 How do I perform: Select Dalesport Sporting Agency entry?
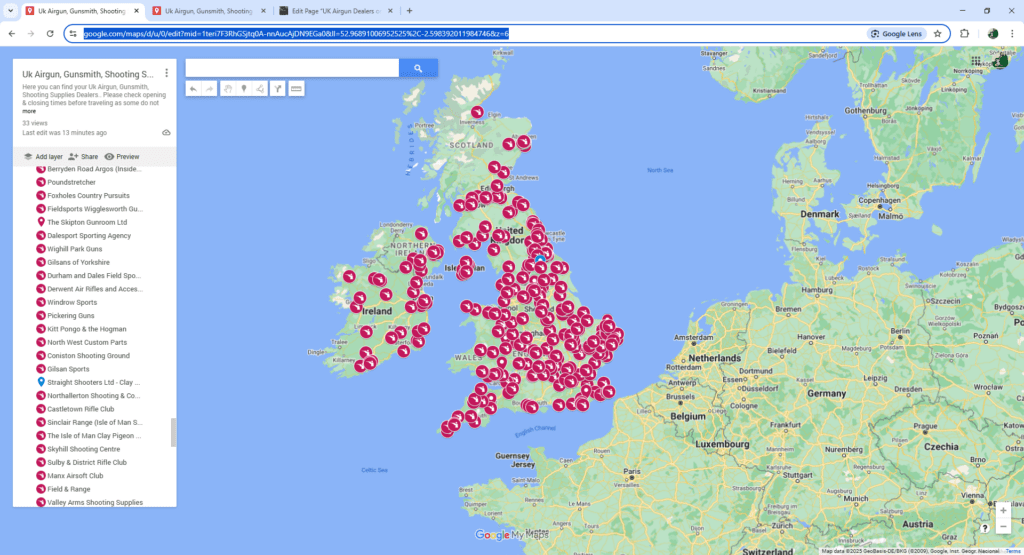[89, 236]
